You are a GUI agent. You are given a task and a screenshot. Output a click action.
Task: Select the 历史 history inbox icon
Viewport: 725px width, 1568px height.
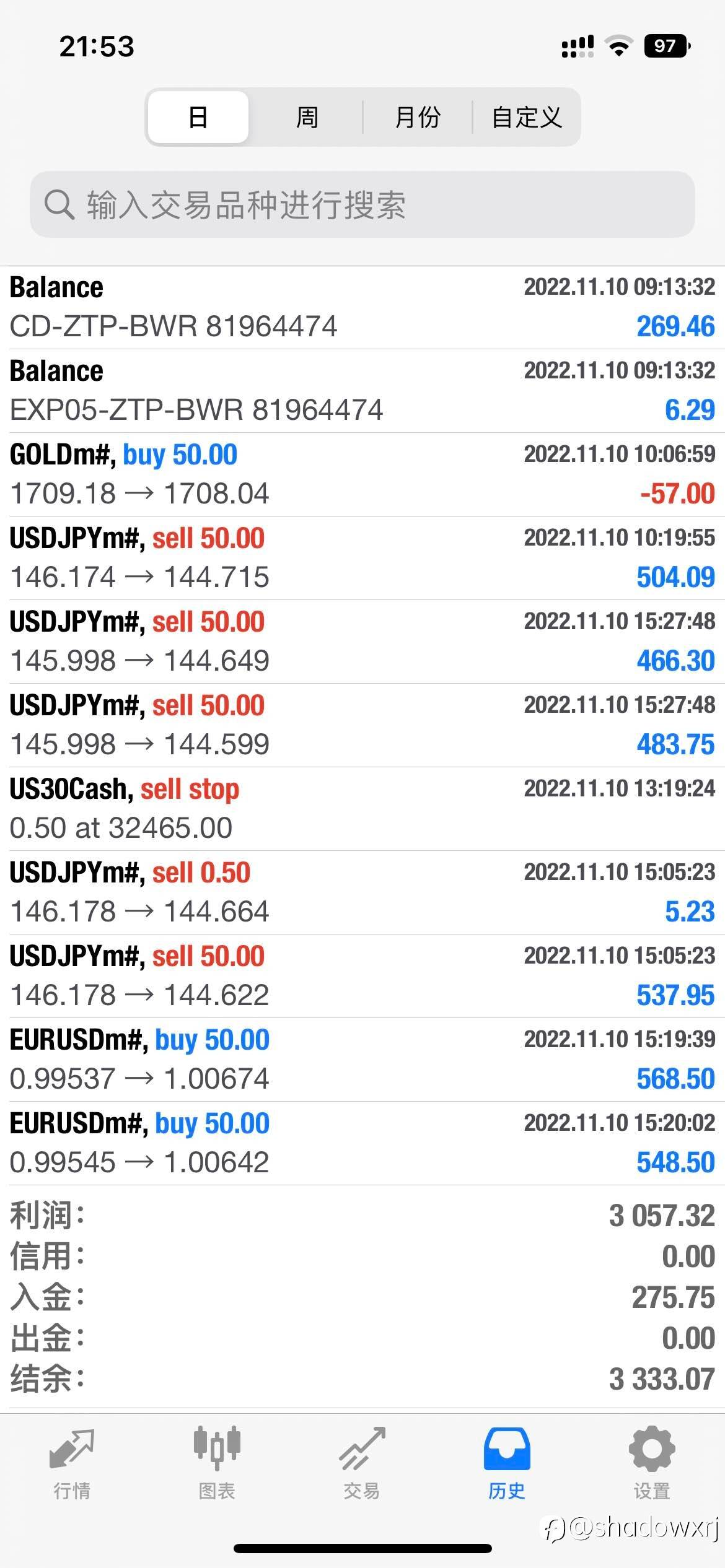tap(507, 1448)
